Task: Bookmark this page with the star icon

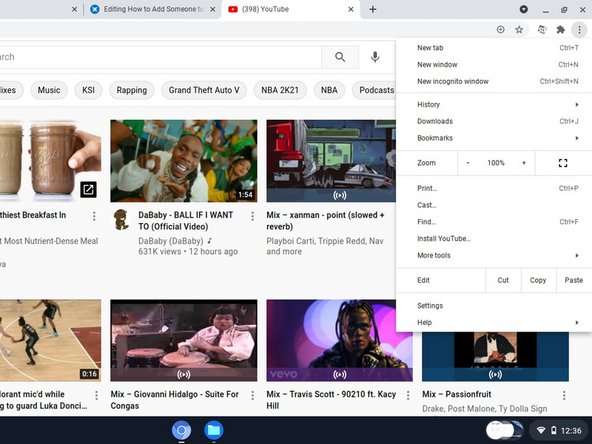Action: pyautogui.click(x=519, y=29)
